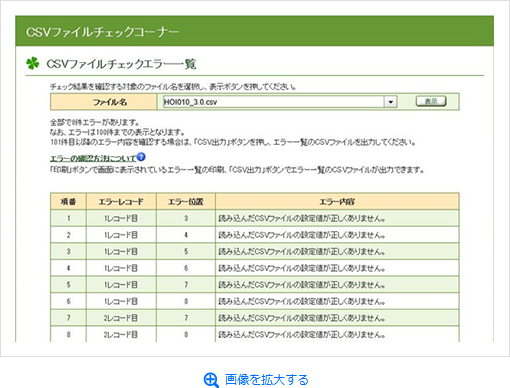This screenshot has height=388, width=510.
Task: Click the CSVファイルチェックエラー一覧 heading
Action: pyautogui.click(x=121, y=64)
